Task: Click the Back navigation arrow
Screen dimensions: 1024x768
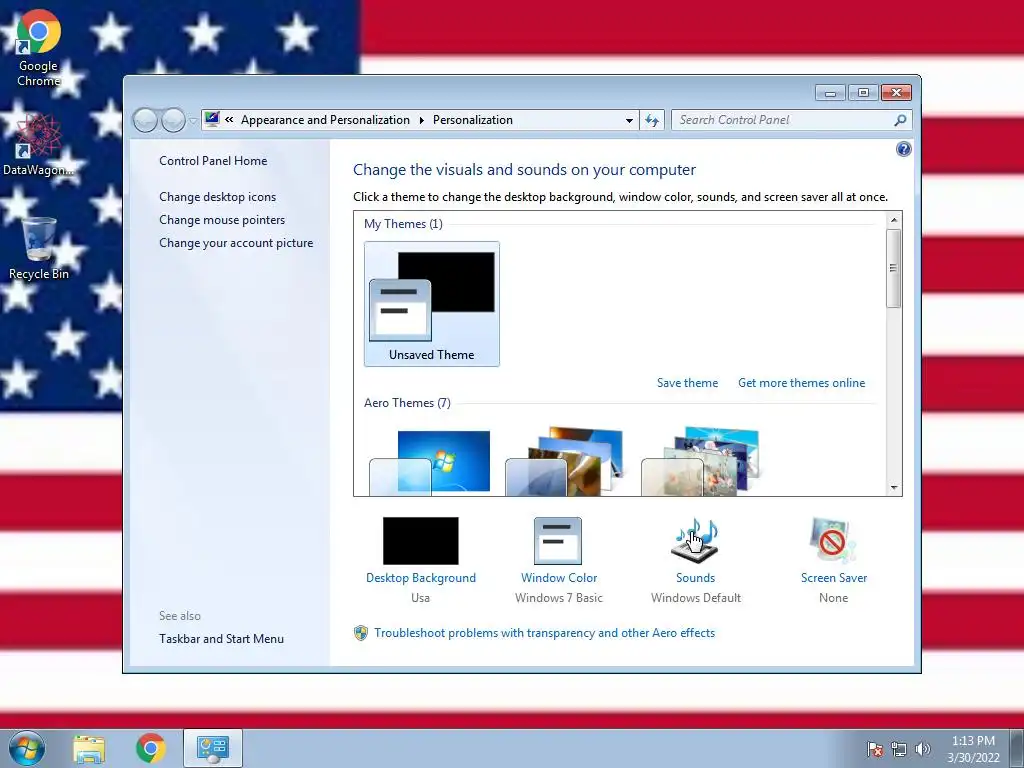Action: [145, 120]
